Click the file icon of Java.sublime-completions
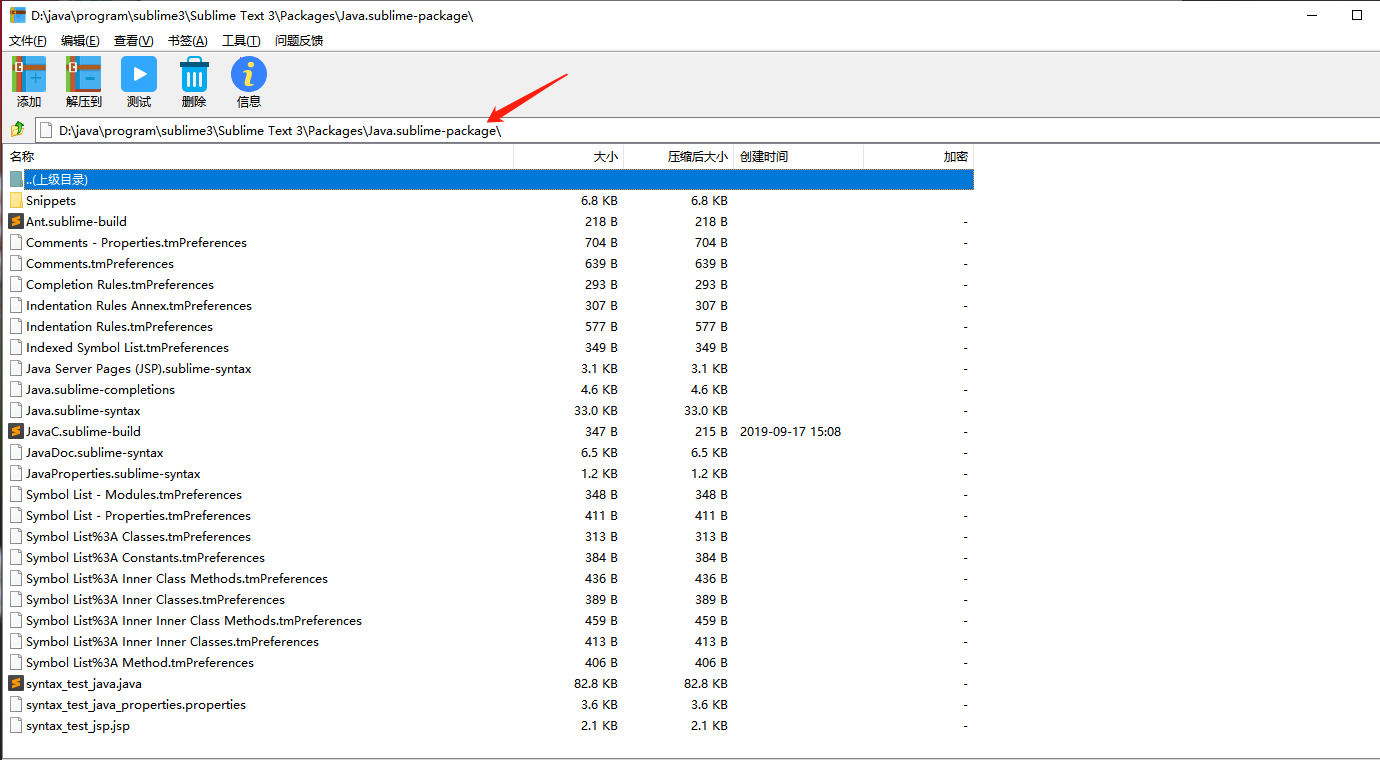The height and width of the screenshot is (760, 1380). point(16,390)
